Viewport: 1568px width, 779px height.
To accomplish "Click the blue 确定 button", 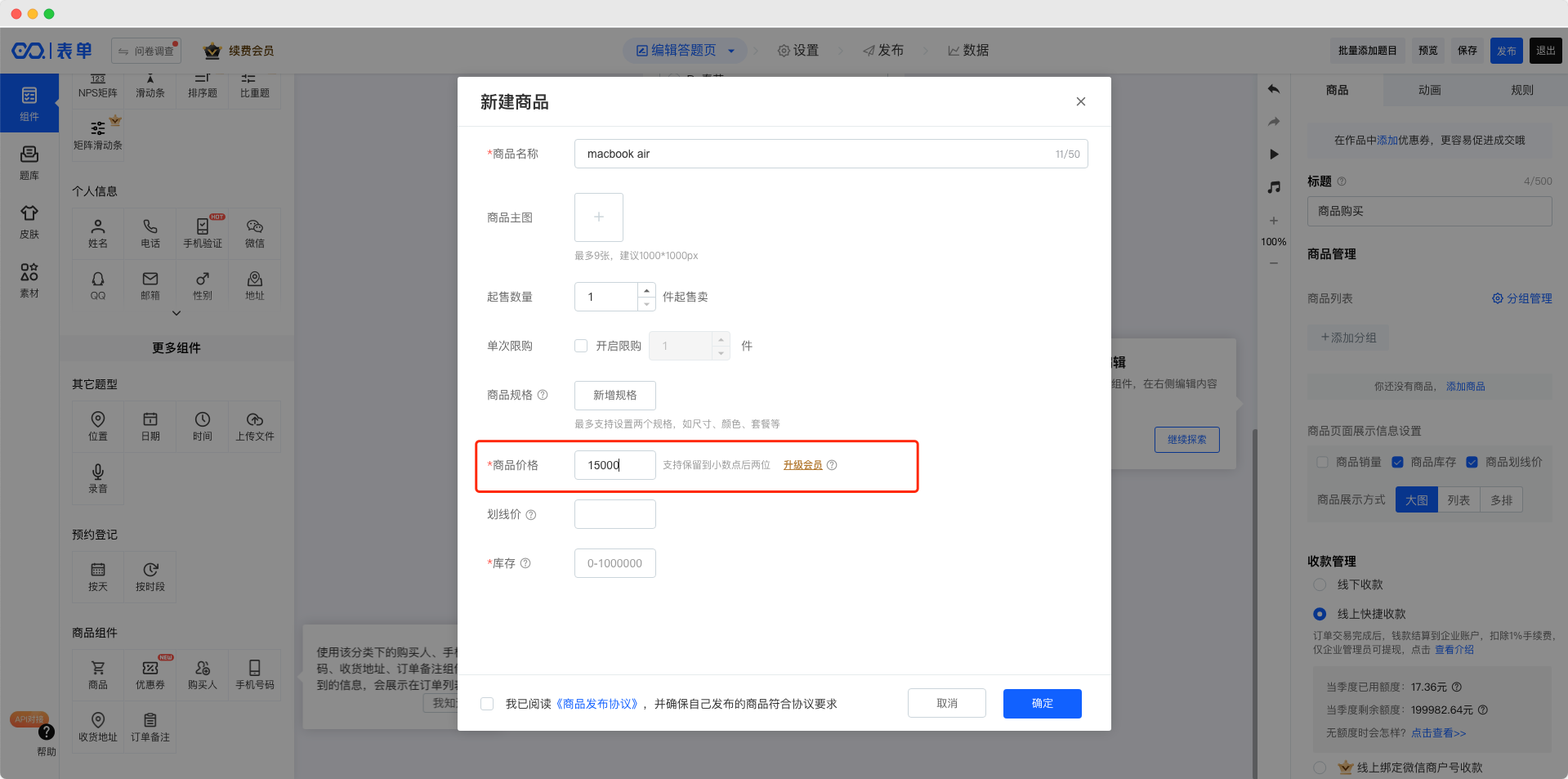I will click(x=1042, y=704).
